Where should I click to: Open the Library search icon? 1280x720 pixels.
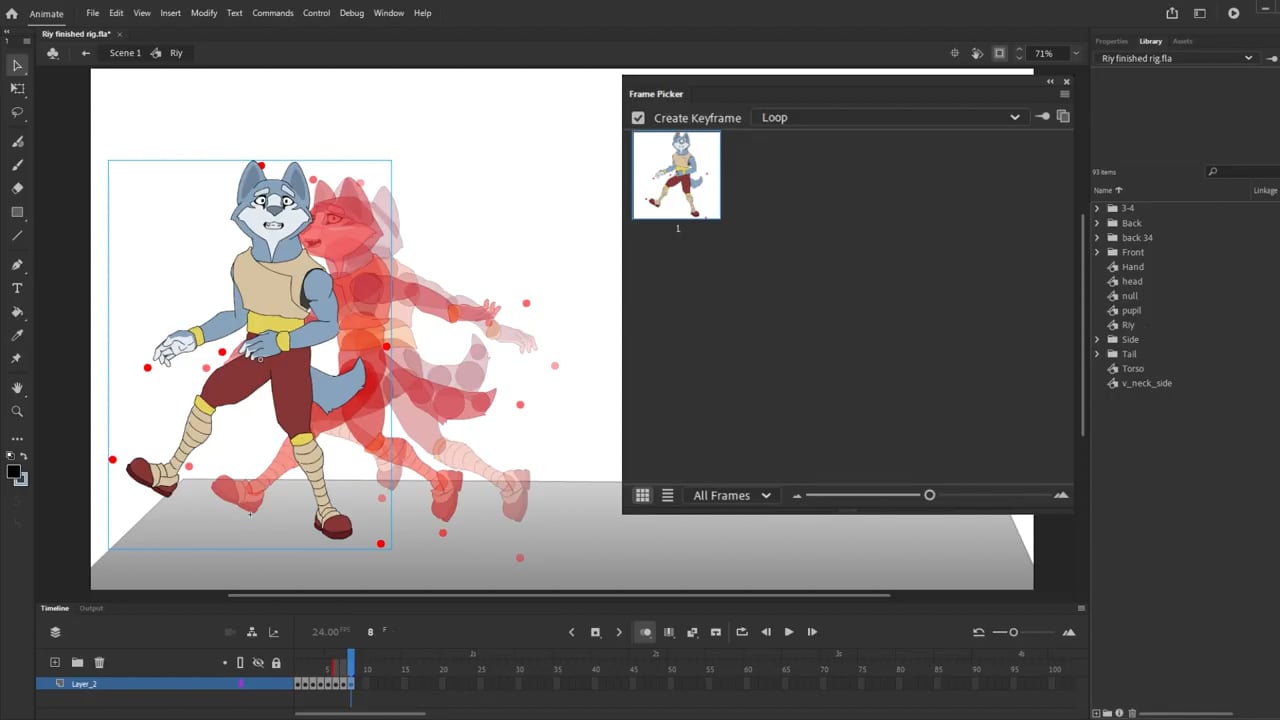pos(1213,172)
